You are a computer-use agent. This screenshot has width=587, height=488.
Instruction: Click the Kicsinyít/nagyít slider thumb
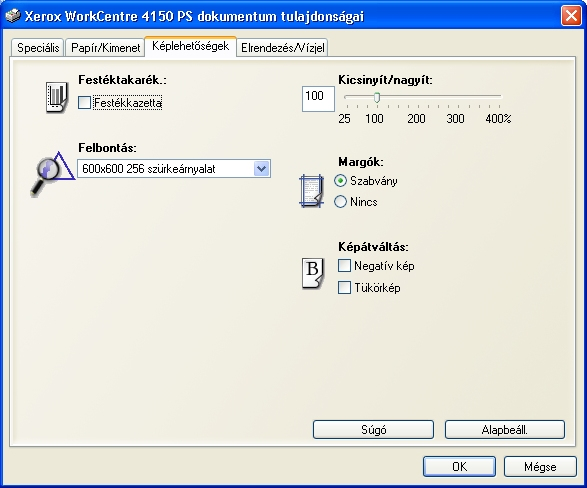tap(377, 97)
